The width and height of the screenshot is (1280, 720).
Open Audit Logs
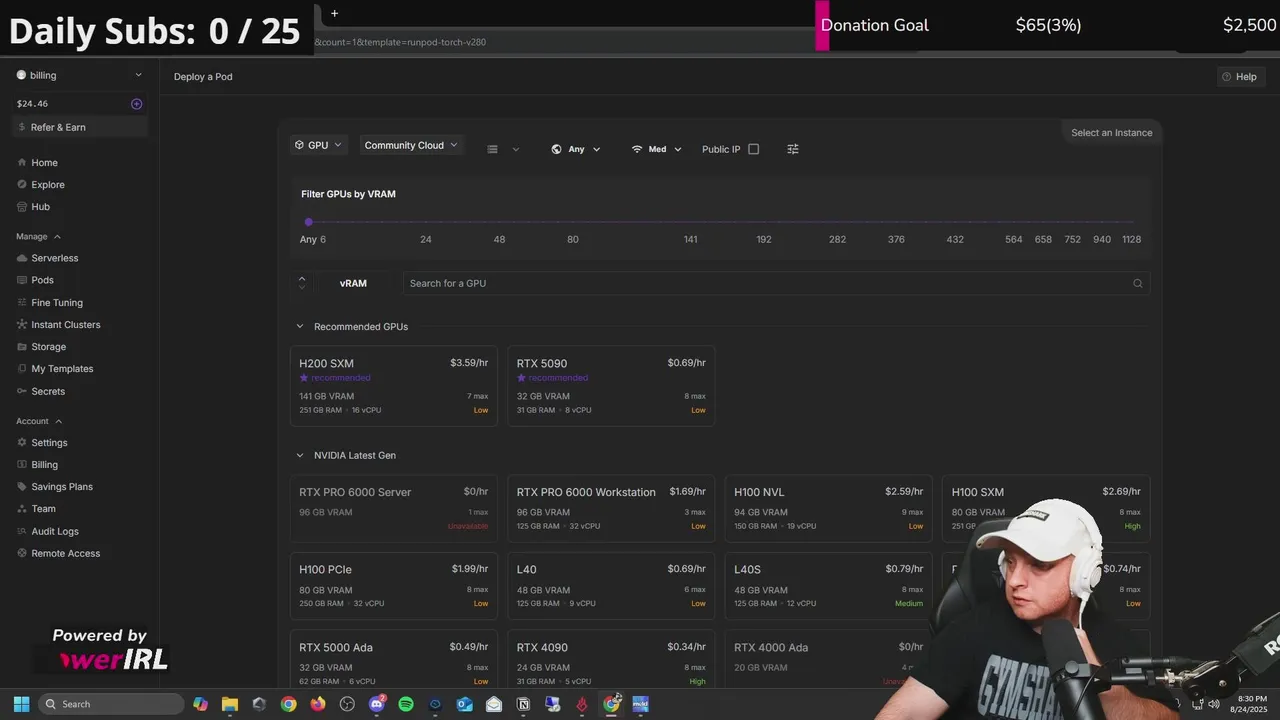tap(54, 532)
